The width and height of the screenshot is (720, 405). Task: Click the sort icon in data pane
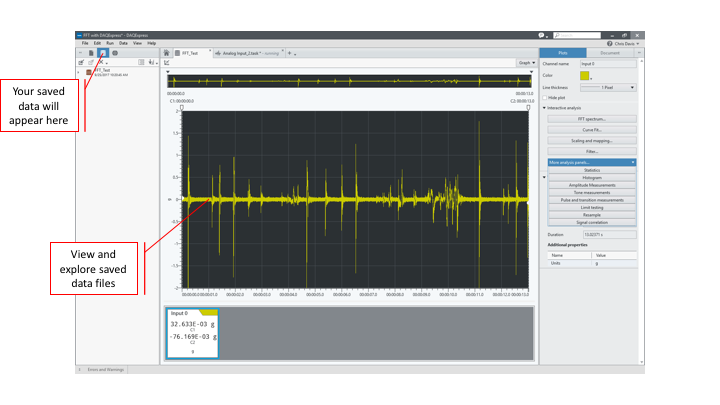click(152, 63)
